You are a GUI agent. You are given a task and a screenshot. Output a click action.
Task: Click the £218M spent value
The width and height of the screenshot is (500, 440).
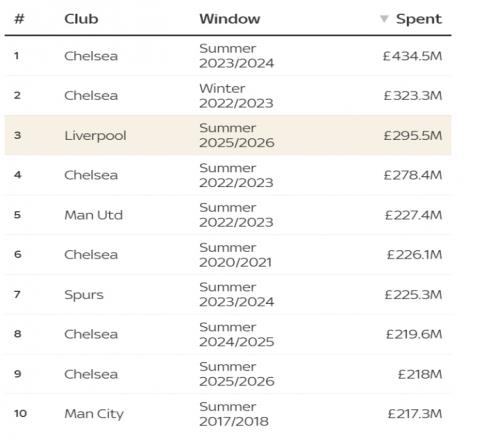420,374
